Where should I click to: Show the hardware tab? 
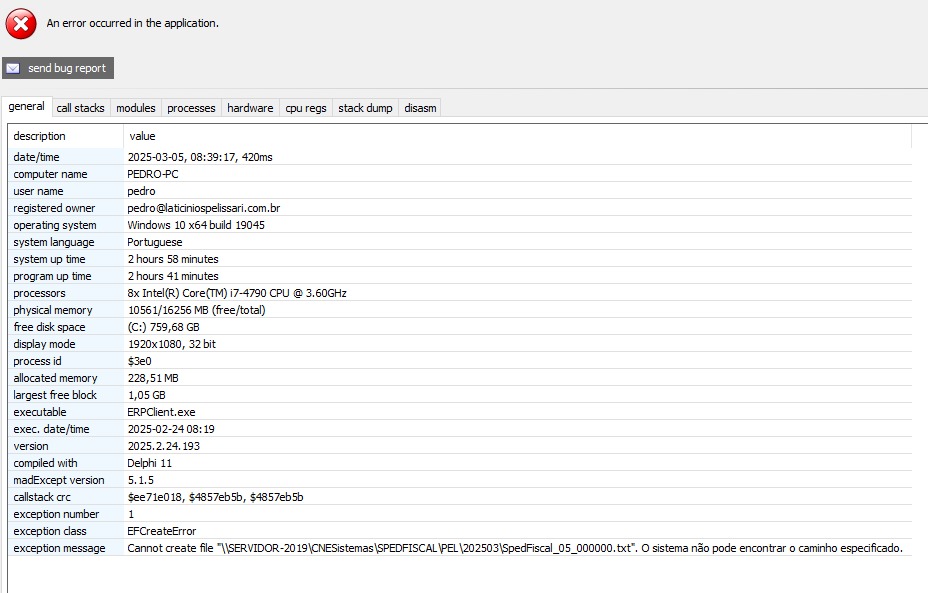click(x=250, y=108)
